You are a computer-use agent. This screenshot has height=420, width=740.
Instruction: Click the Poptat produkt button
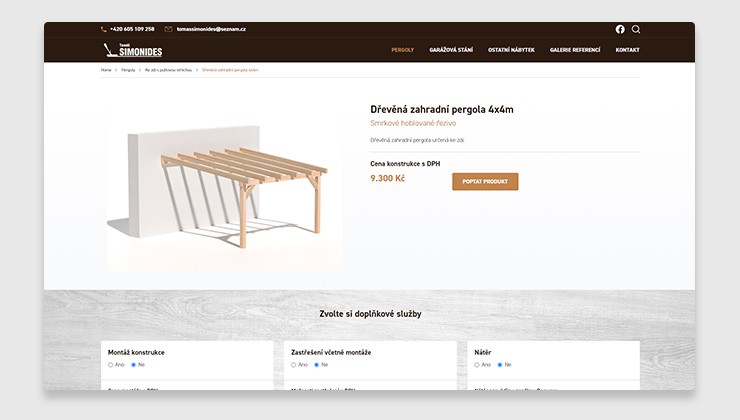pos(485,182)
